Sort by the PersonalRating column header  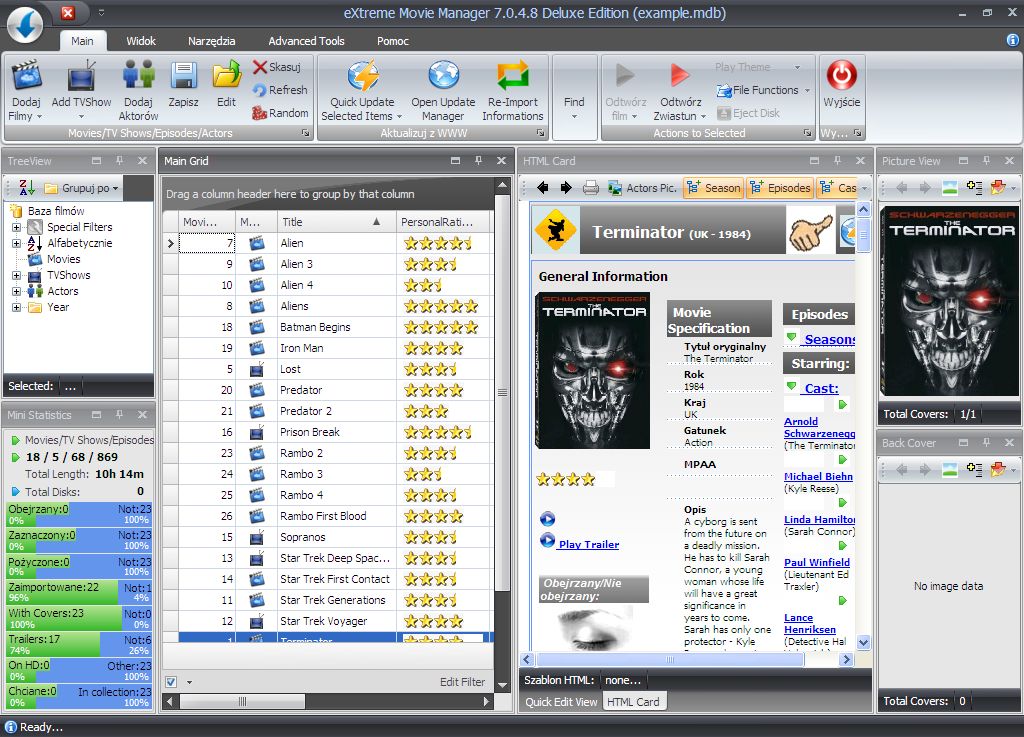[x=442, y=222]
